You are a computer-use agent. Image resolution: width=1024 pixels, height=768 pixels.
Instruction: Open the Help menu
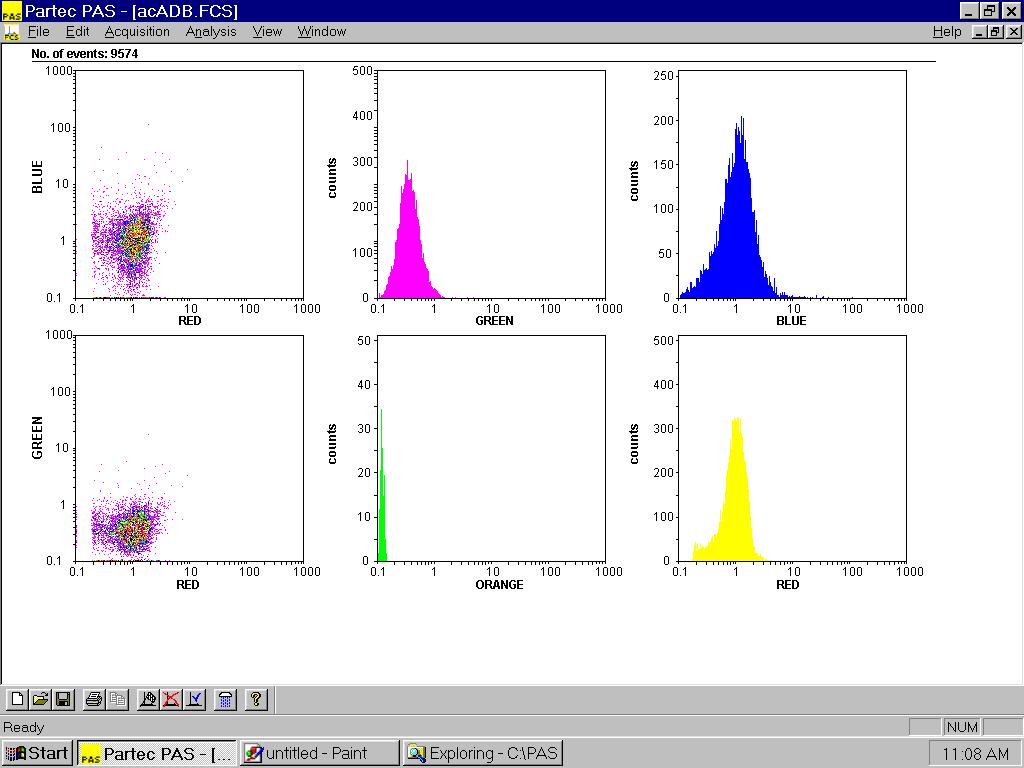[x=946, y=32]
